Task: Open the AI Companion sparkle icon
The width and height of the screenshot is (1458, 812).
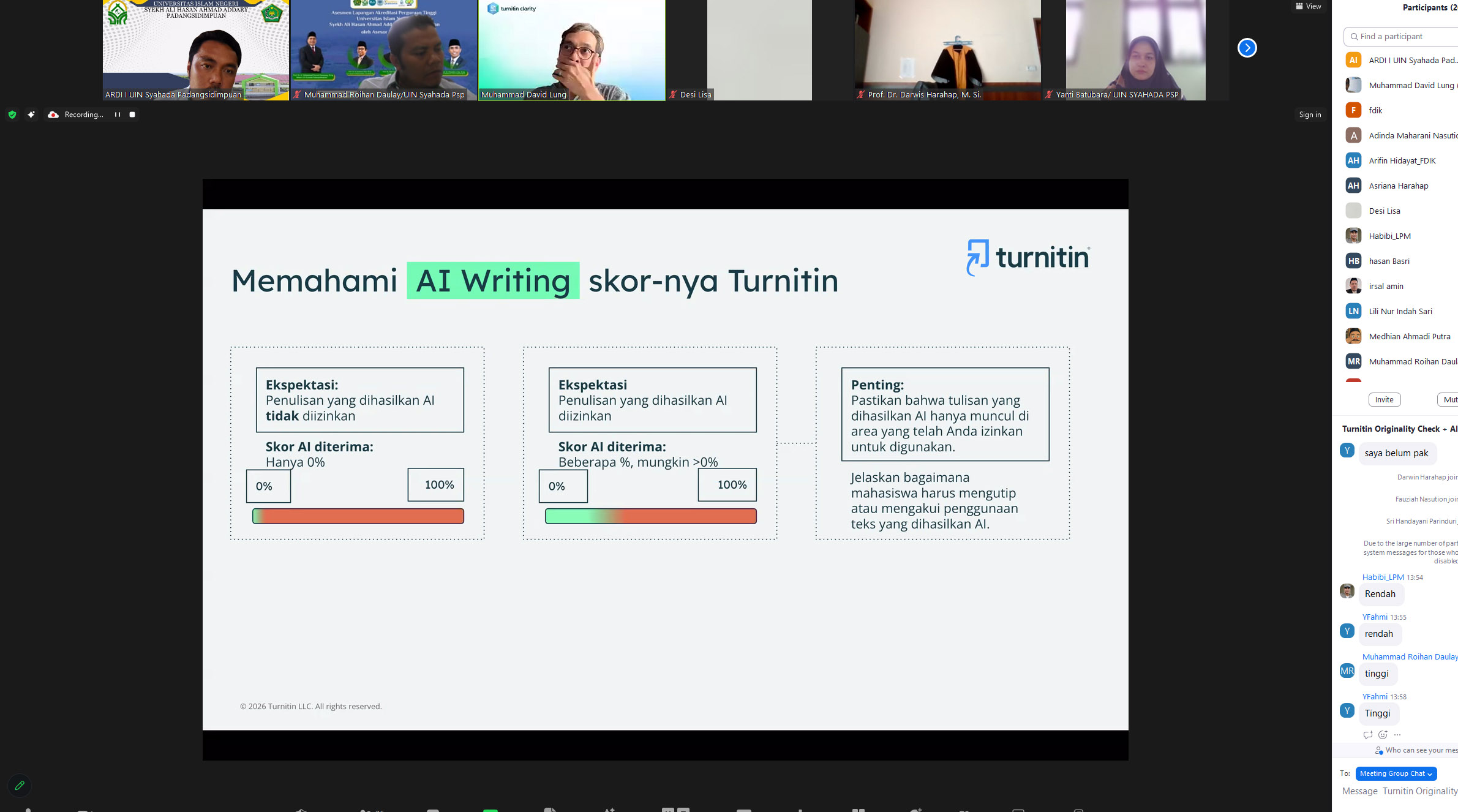Action: click(x=31, y=115)
